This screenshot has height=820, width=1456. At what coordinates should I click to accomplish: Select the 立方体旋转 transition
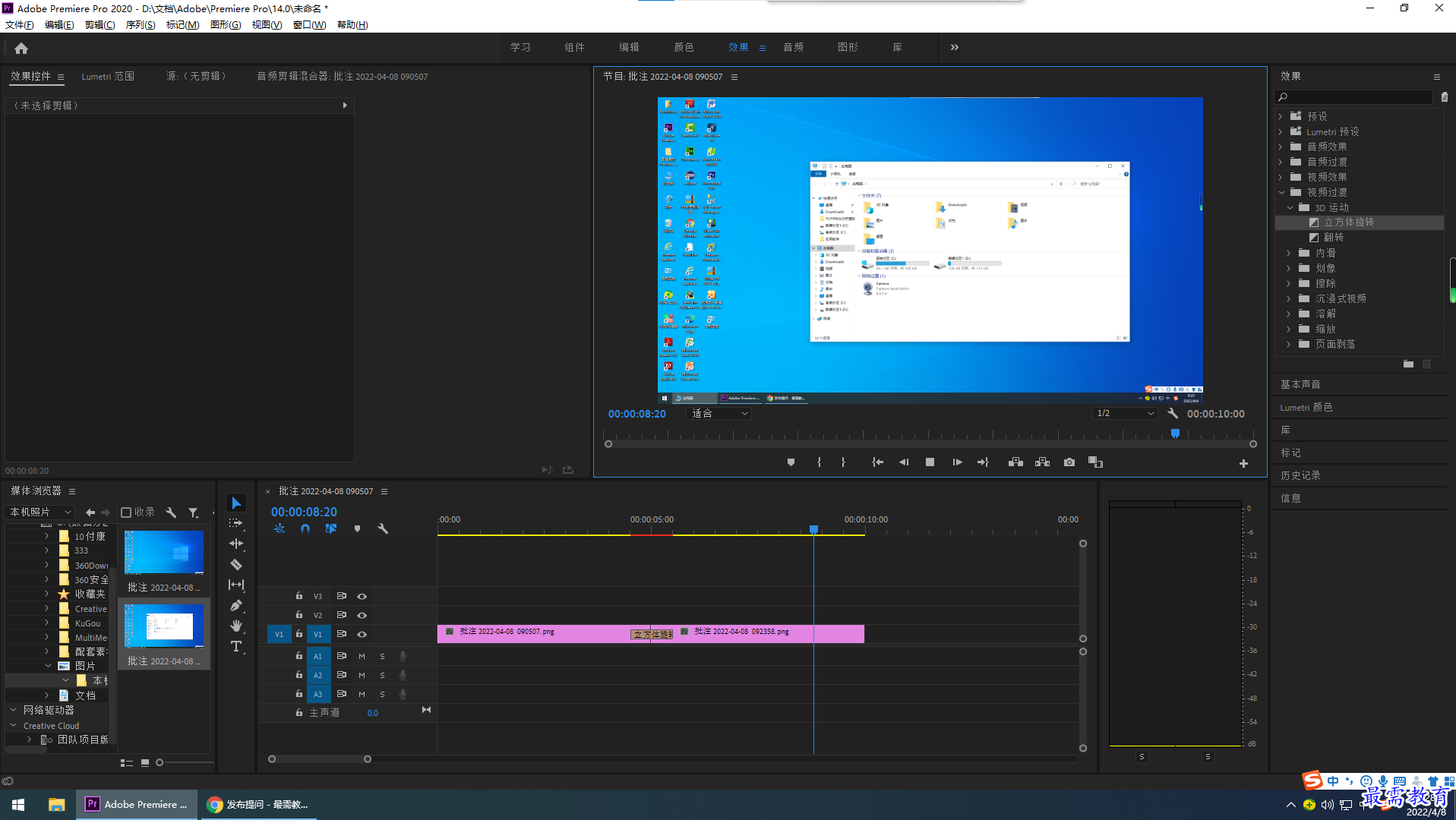(x=1349, y=222)
